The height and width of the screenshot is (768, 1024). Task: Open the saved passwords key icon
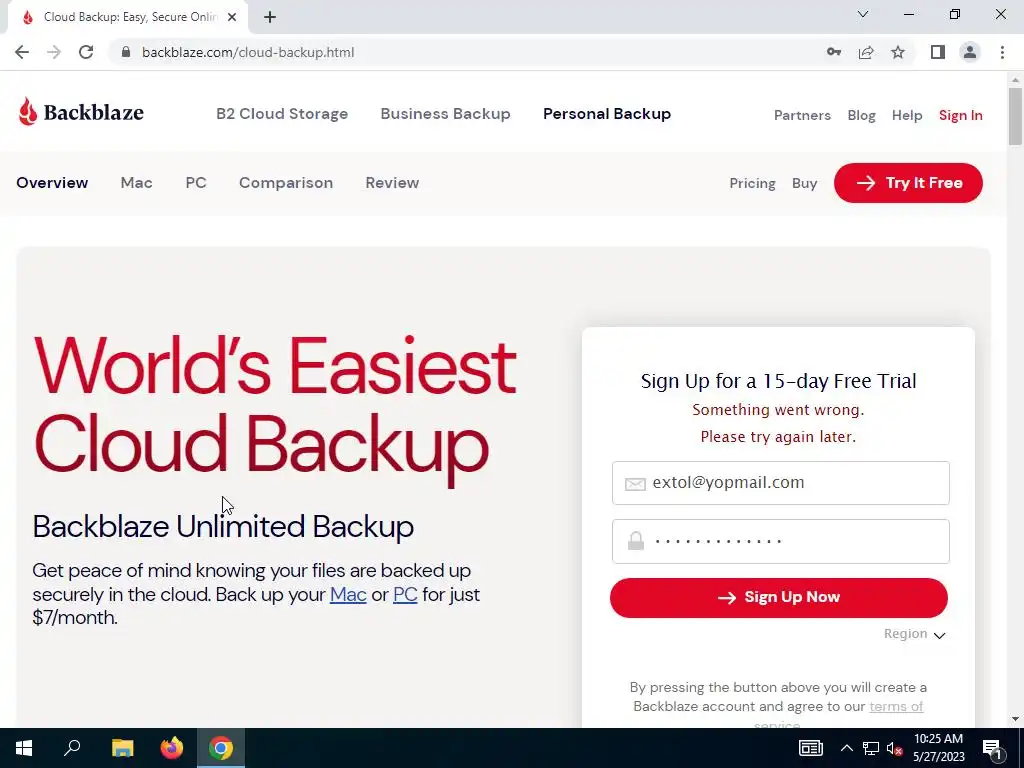[x=834, y=52]
